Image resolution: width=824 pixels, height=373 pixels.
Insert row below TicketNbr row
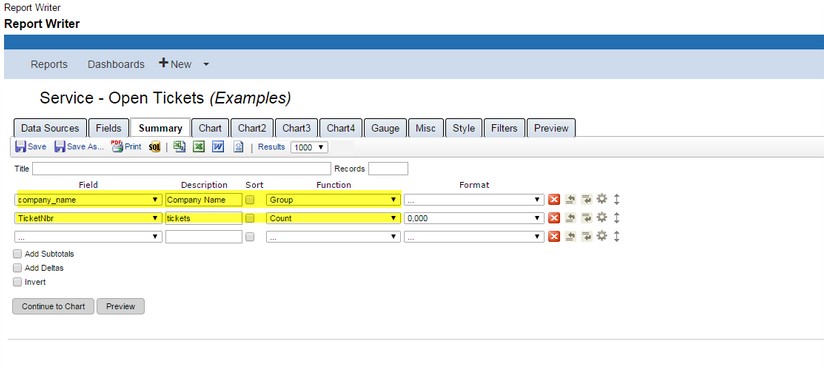[586, 218]
